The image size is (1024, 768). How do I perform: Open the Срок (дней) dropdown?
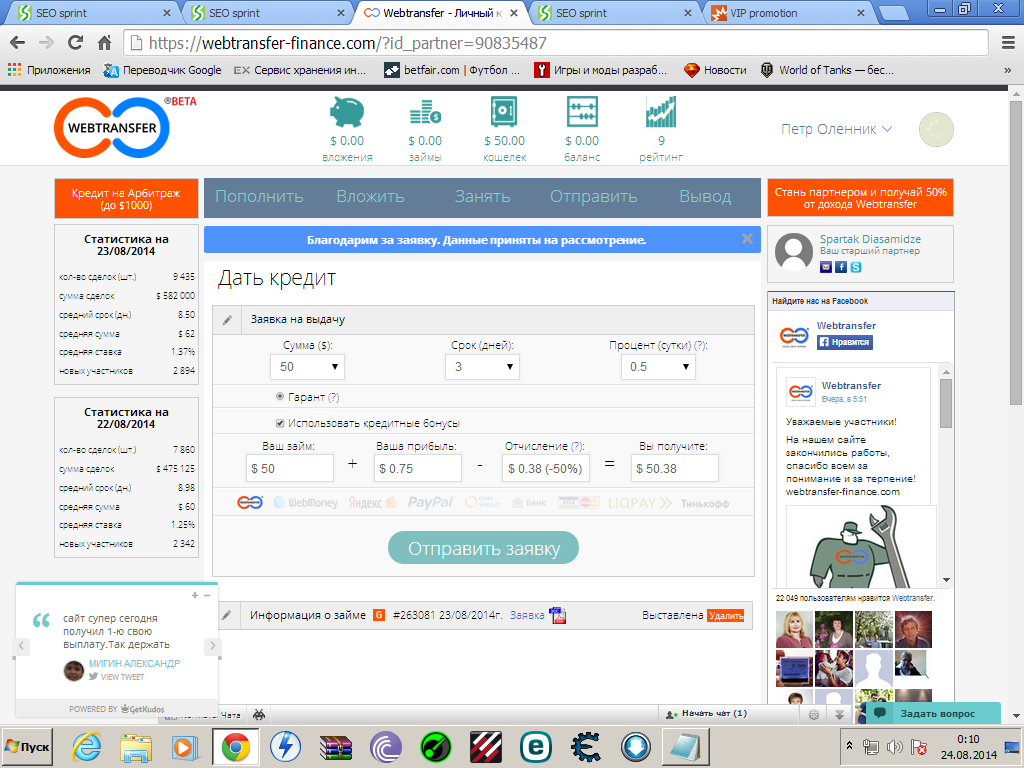click(482, 367)
